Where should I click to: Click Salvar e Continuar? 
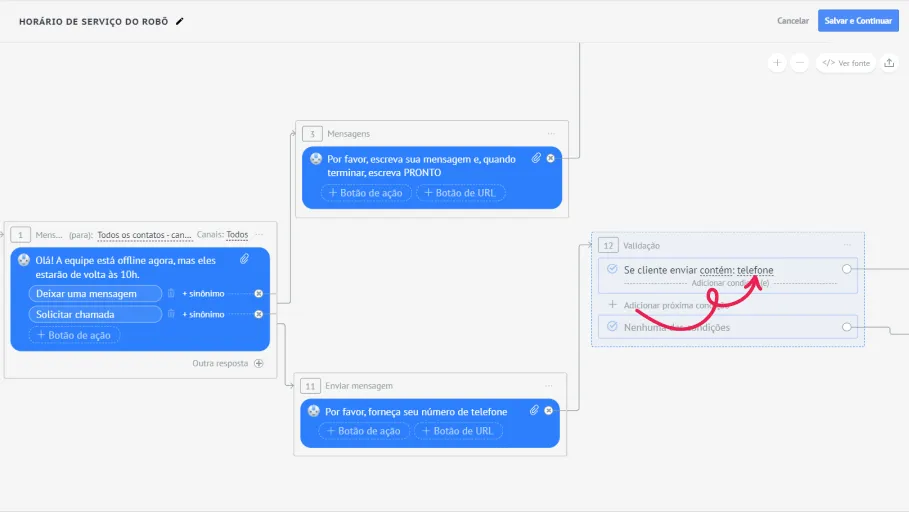pyautogui.click(x=858, y=21)
